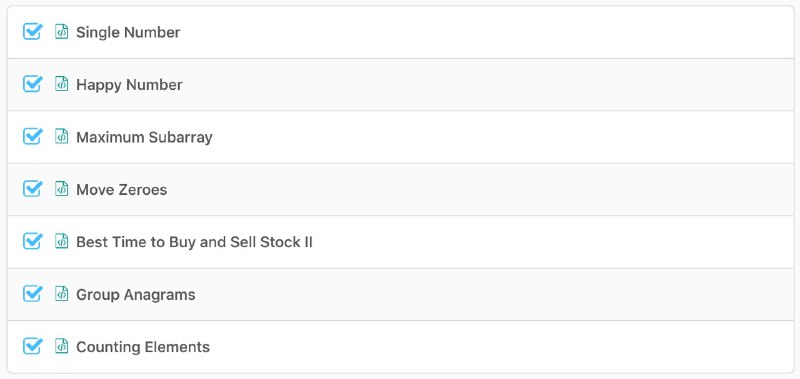Click the code file icon beside Move Zeroes
Image resolution: width=800 pixels, height=379 pixels.
click(x=62, y=189)
